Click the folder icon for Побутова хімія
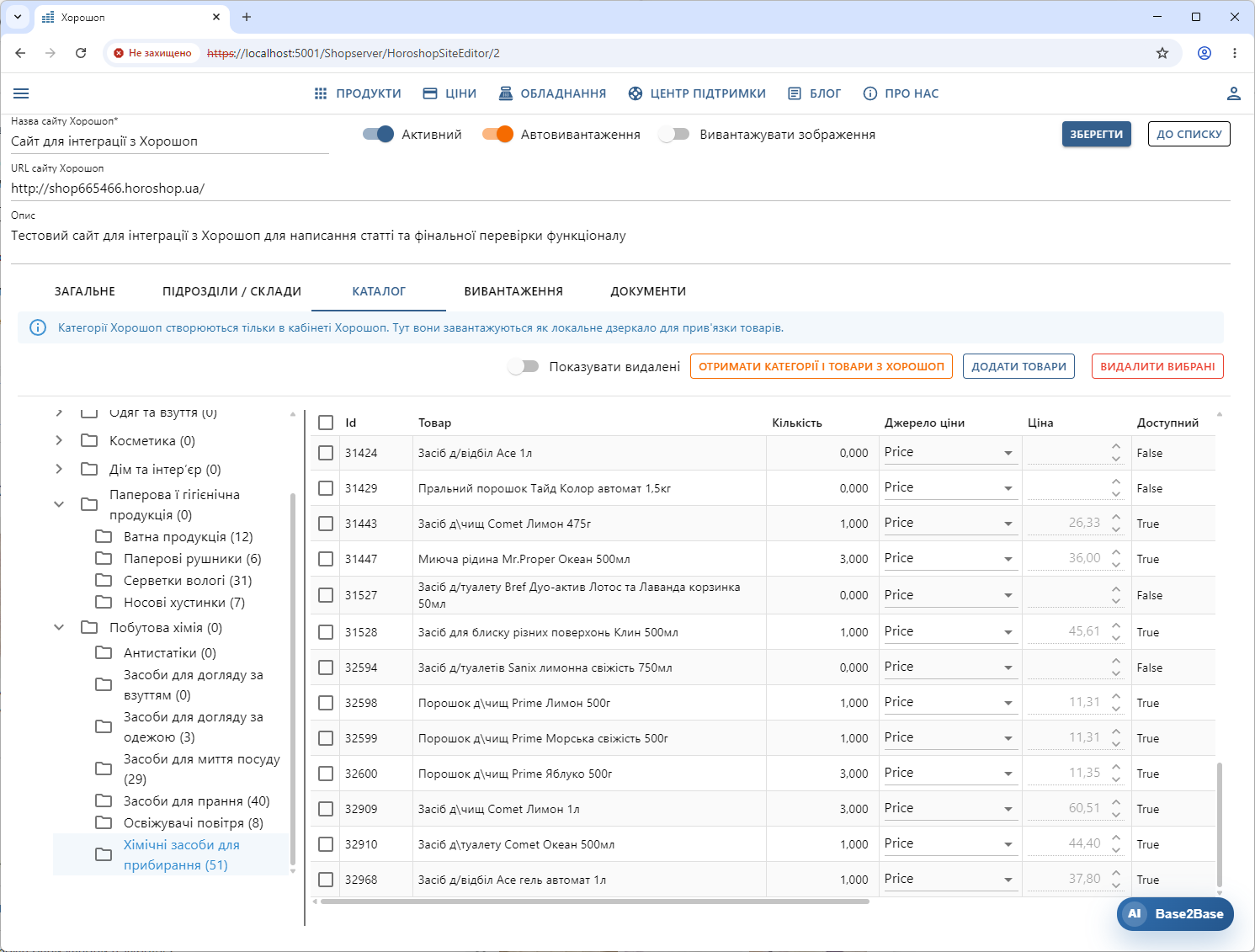 click(x=89, y=627)
